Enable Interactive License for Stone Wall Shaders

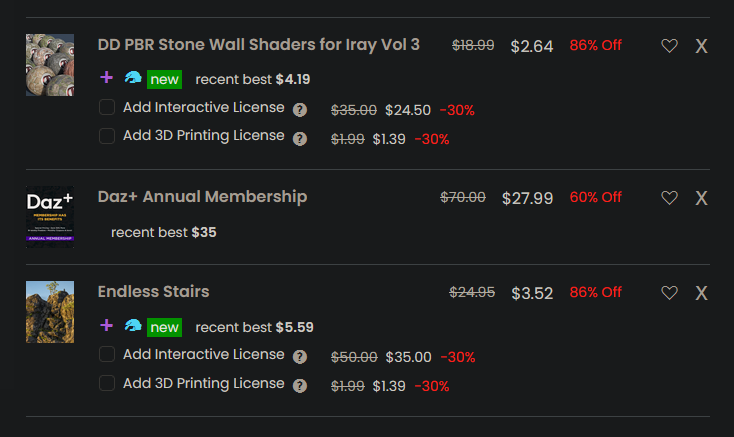[x=107, y=108]
